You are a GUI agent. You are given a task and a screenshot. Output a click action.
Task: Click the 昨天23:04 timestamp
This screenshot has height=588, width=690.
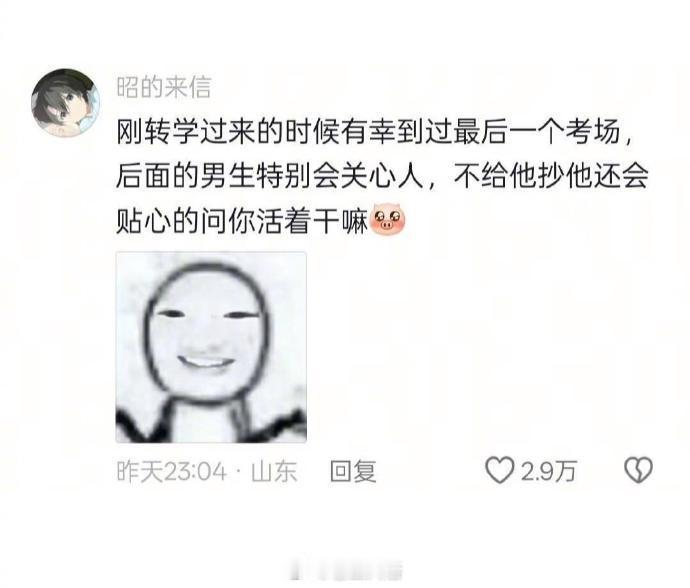tap(172, 471)
